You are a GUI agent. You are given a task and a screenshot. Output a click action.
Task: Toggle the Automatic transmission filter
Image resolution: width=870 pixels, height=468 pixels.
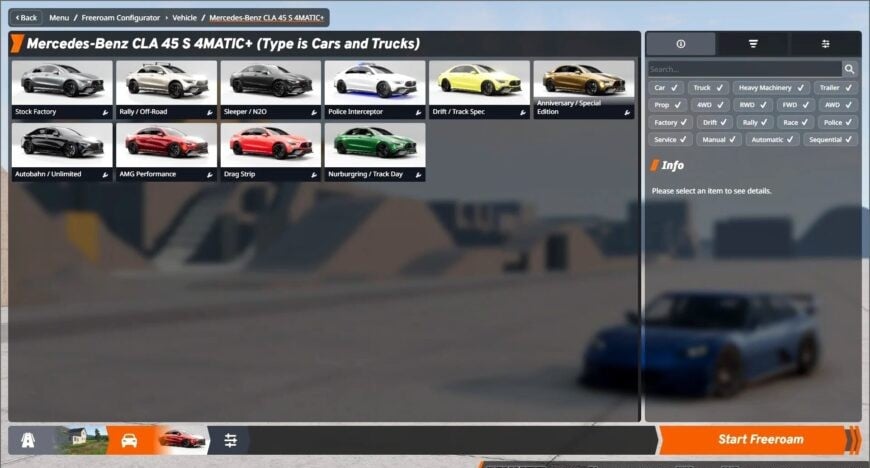[x=772, y=140]
